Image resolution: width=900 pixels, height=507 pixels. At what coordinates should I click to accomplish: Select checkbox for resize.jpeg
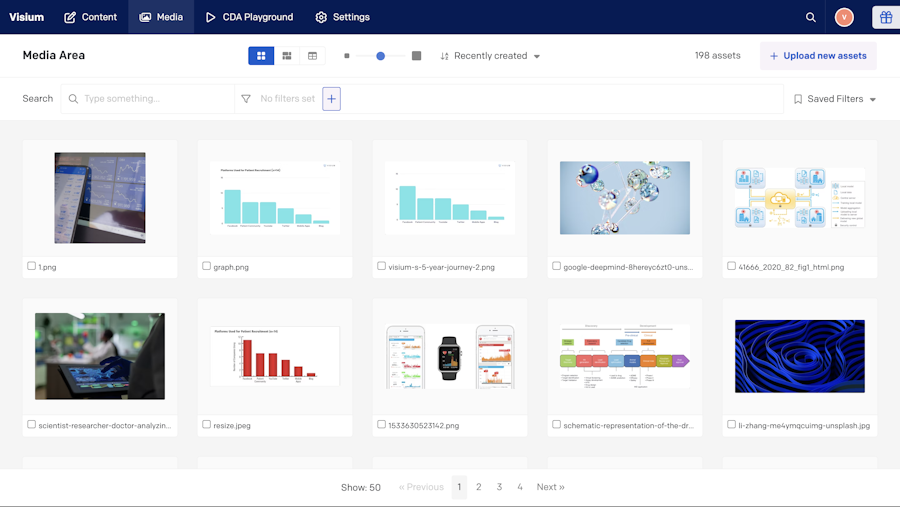click(x=207, y=424)
